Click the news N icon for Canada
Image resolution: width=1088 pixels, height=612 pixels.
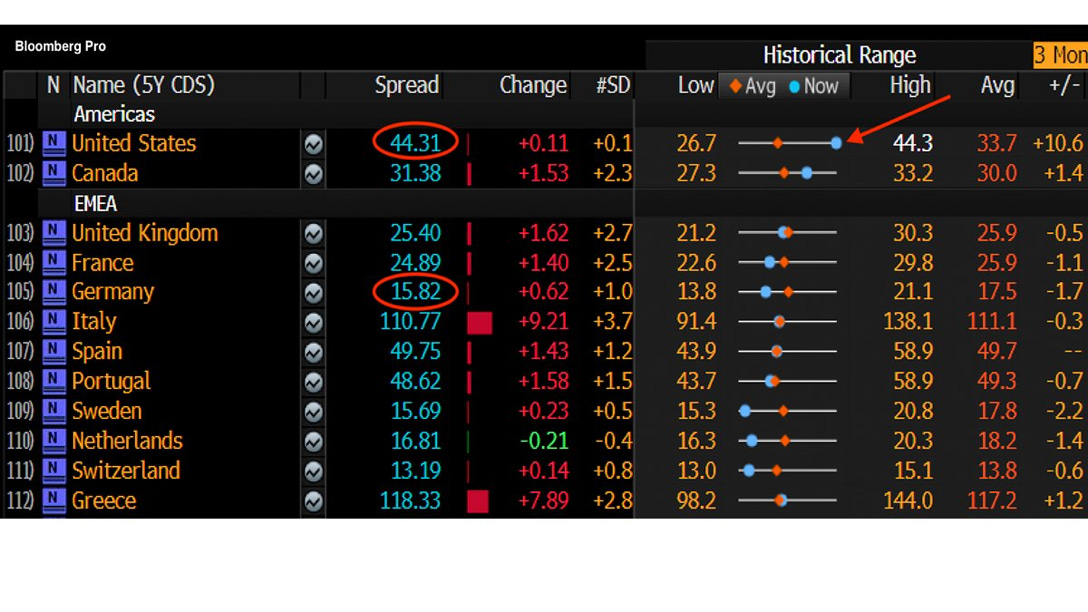(x=53, y=173)
